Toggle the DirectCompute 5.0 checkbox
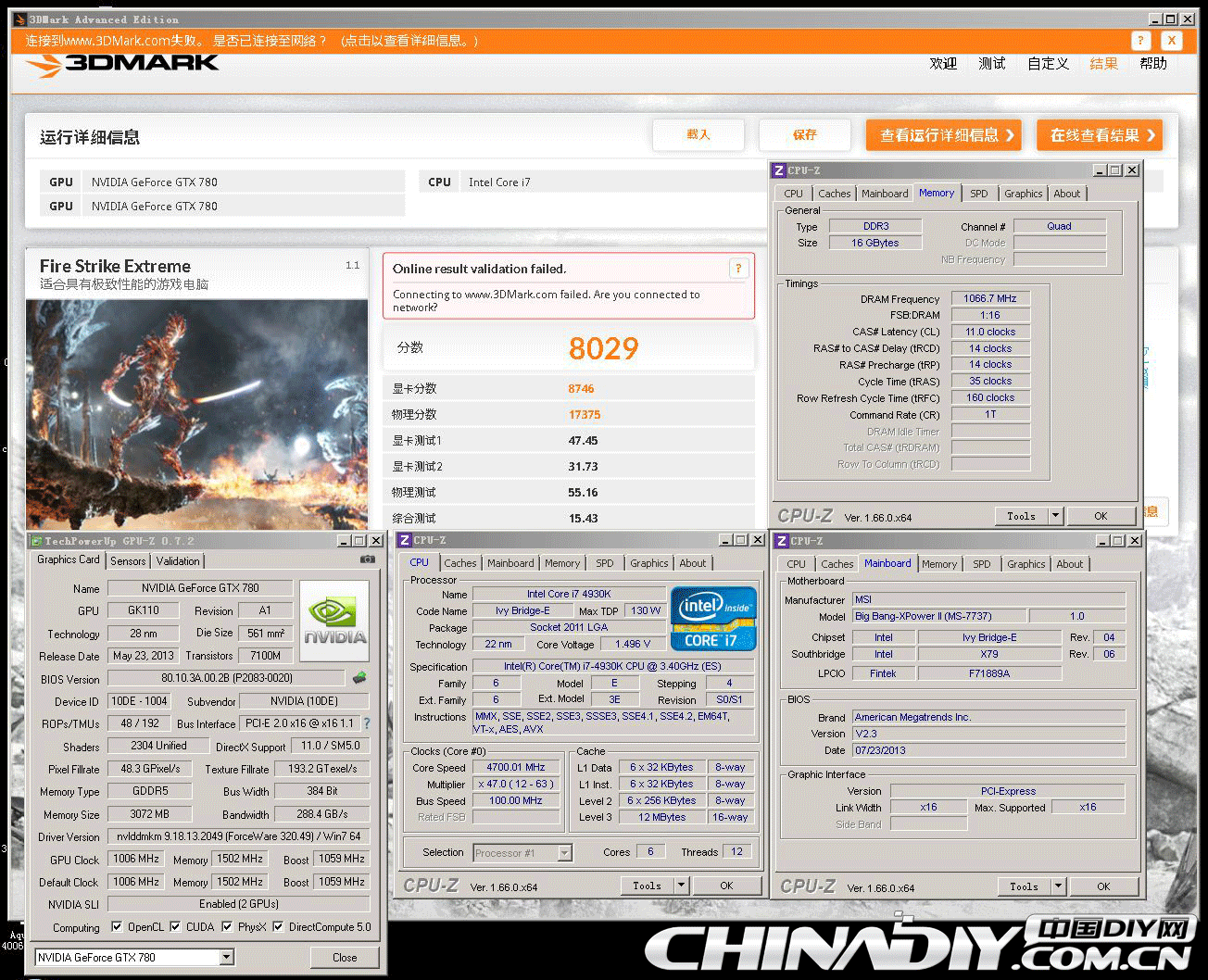Viewport: 1208px width, 980px height. [x=278, y=927]
